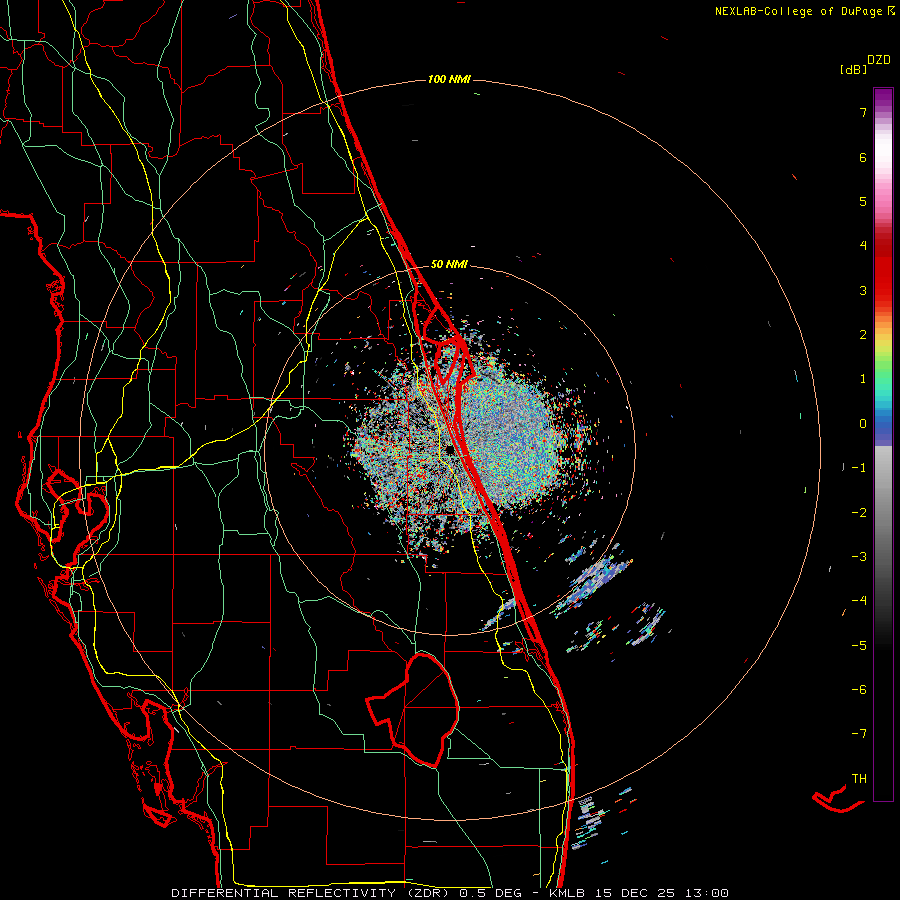Click the 3 value on color scale
900x900 pixels.
pos(863,290)
